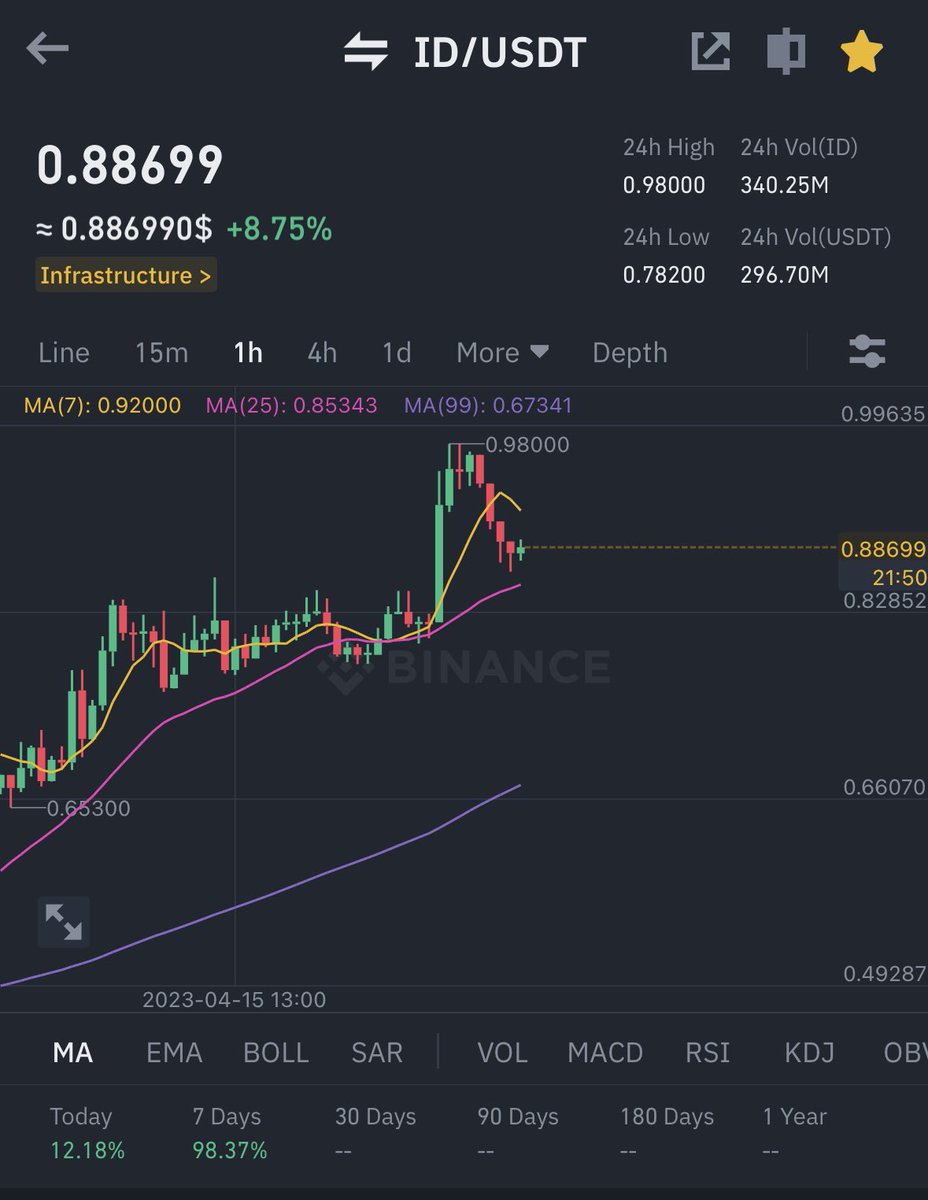Select the 4h interval

click(322, 353)
